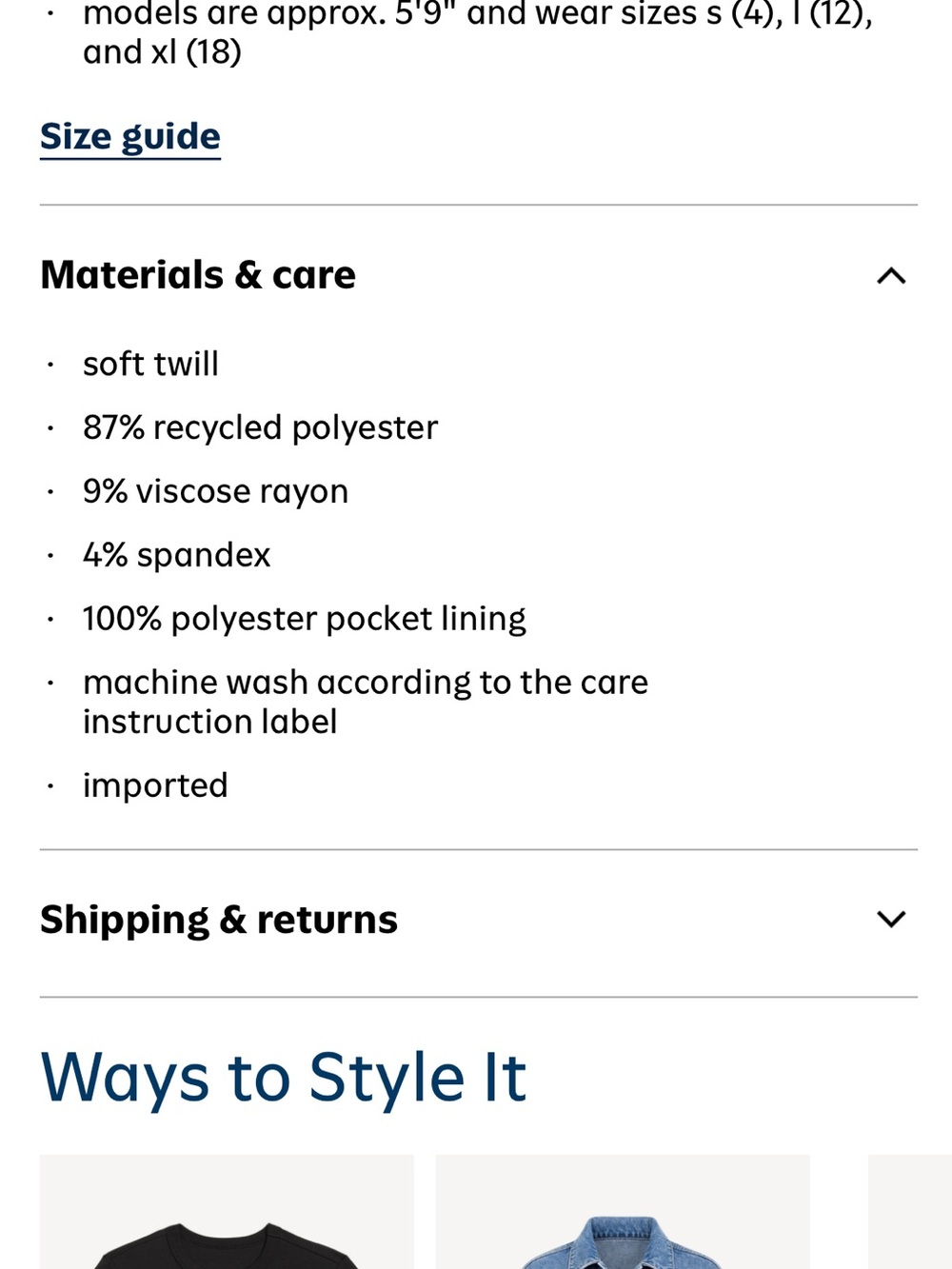Select the model height and sizes text
The image size is (952, 1269).
click(478, 33)
